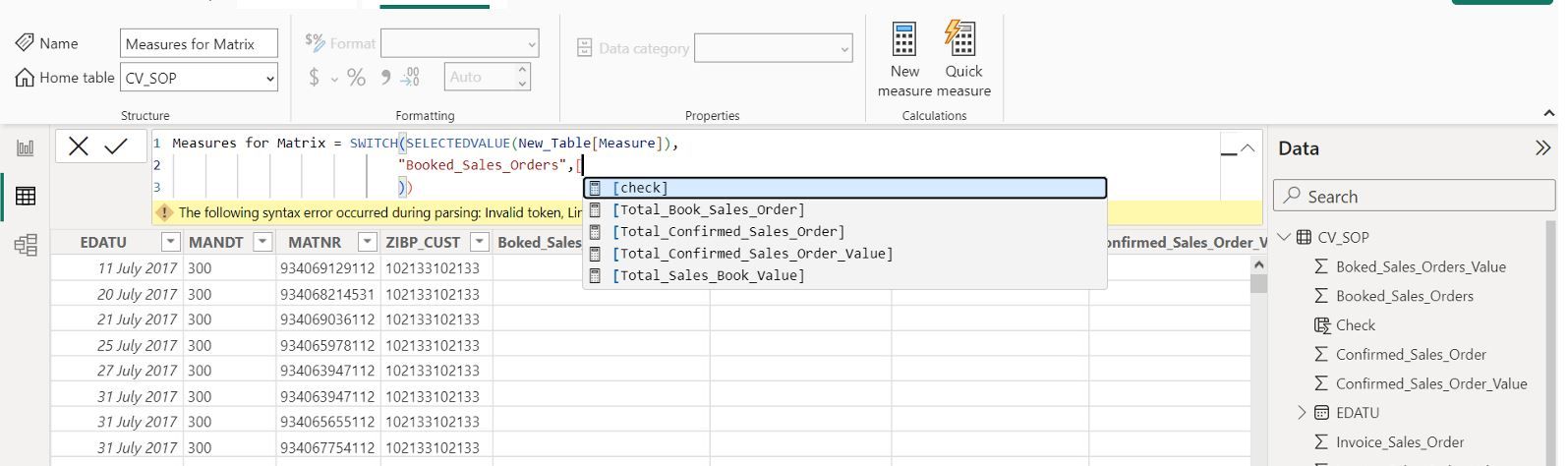Click the percentage format icon
The height and width of the screenshot is (466, 1568).
point(356,77)
